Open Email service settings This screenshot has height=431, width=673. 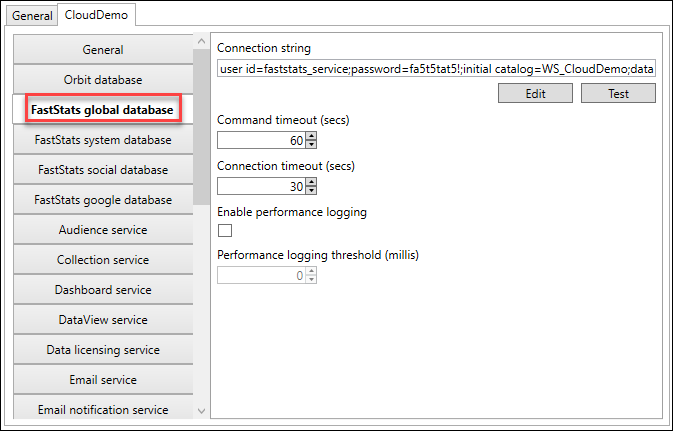pyautogui.click(x=103, y=380)
